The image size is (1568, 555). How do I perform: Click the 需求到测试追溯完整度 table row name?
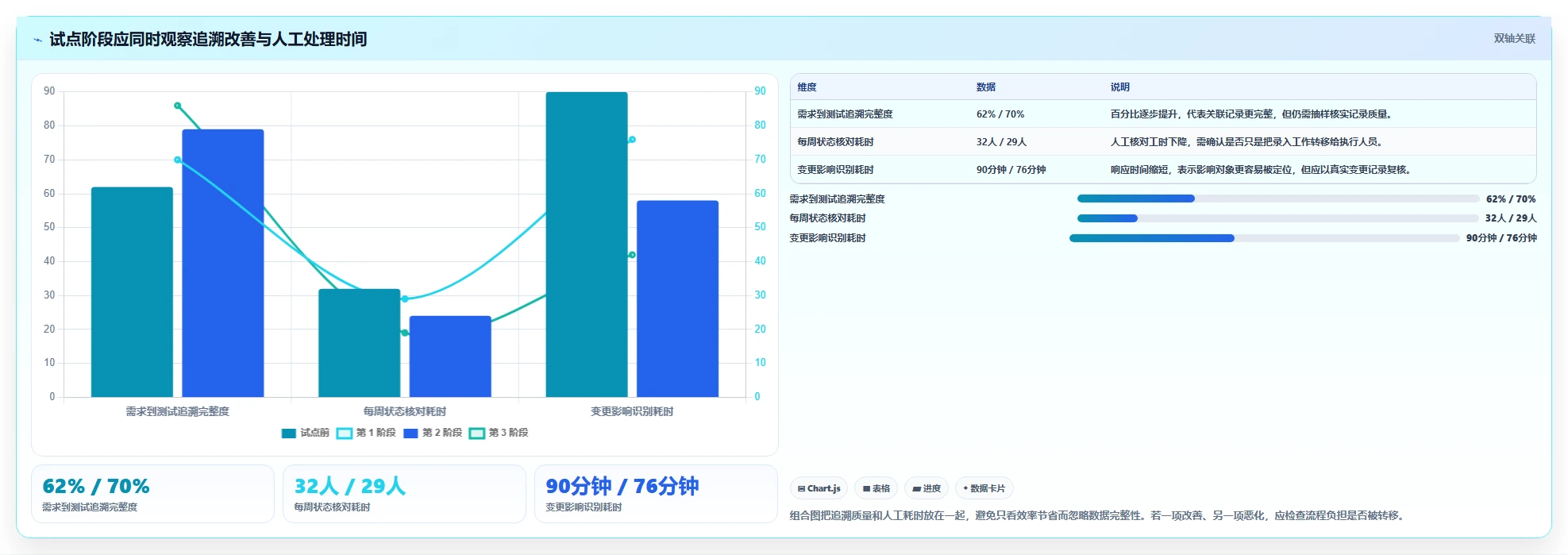pyautogui.click(x=845, y=114)
